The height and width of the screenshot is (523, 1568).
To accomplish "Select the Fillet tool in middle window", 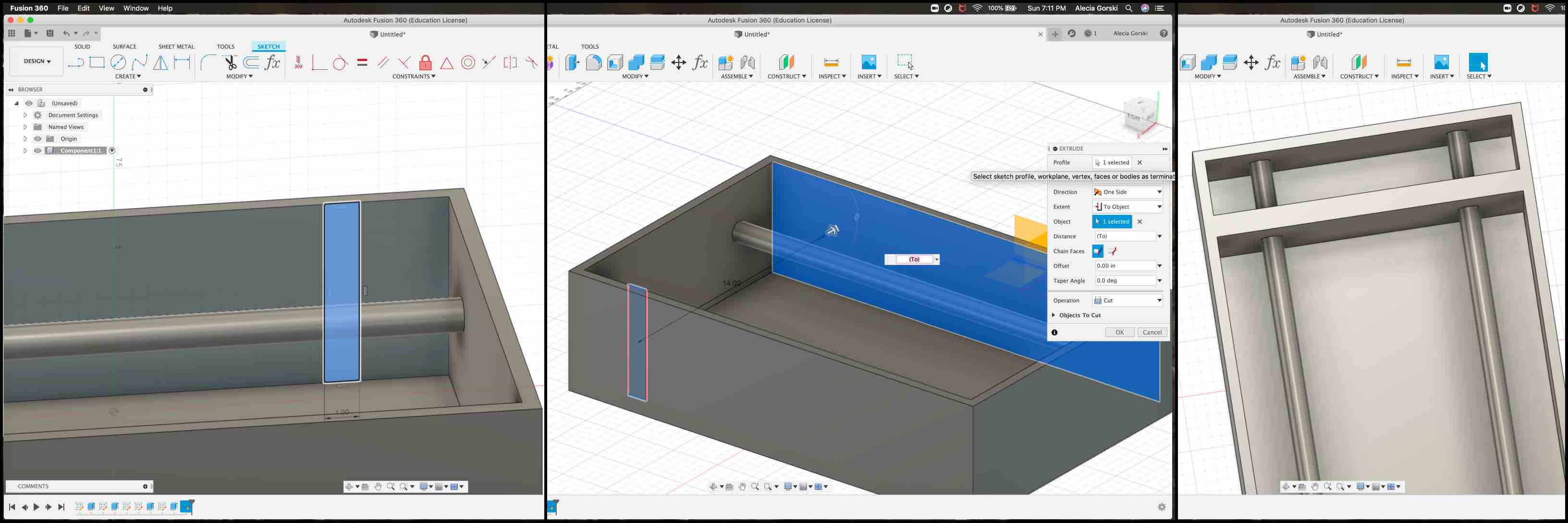I will tap(593, 62).
